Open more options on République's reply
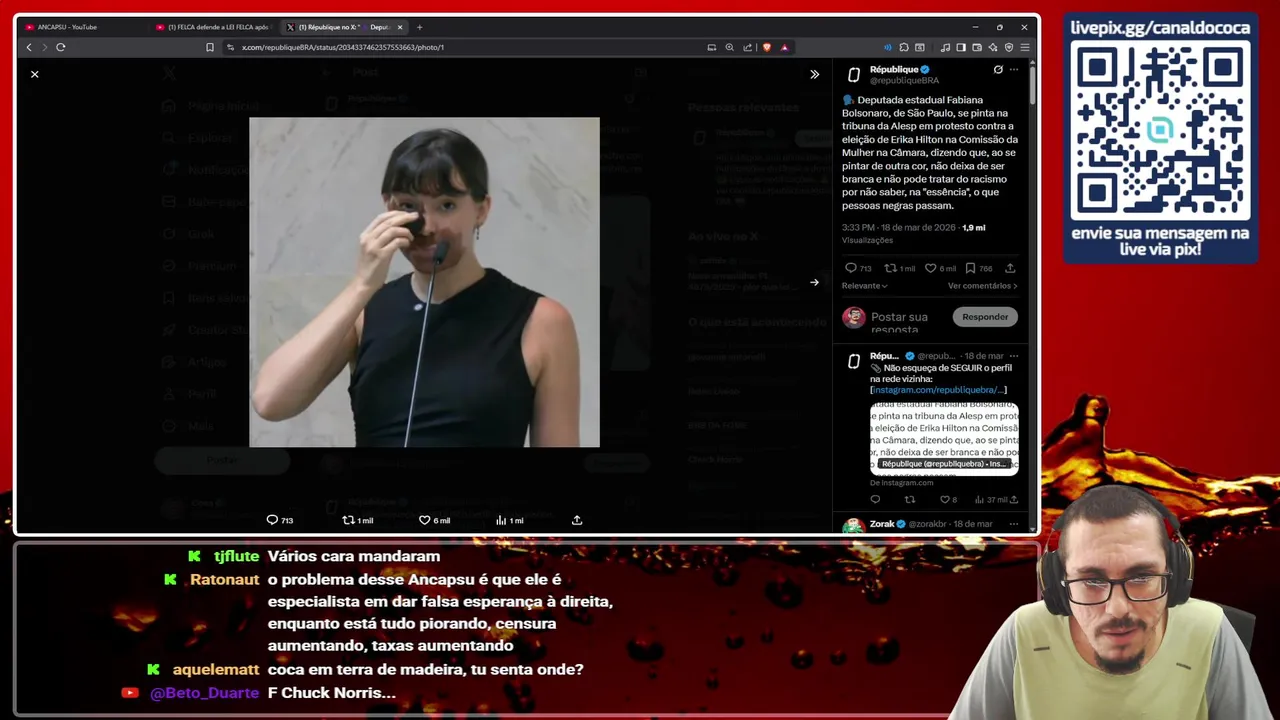 point(1013,356)
